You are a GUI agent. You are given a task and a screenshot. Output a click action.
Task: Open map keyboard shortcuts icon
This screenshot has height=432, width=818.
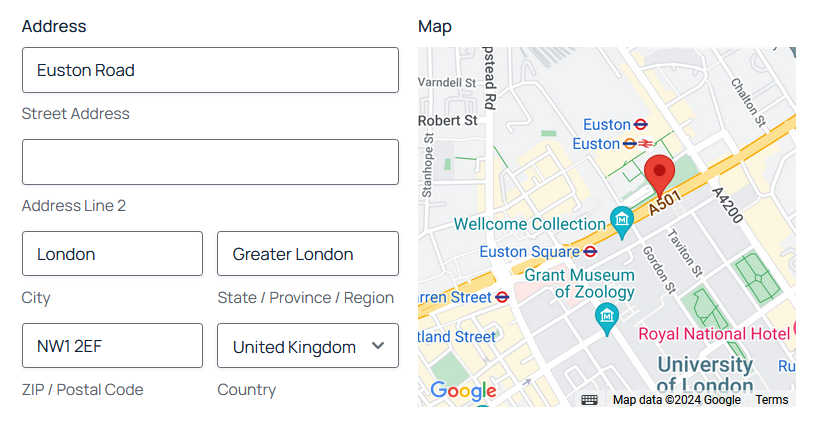click(x=589, y=400)
